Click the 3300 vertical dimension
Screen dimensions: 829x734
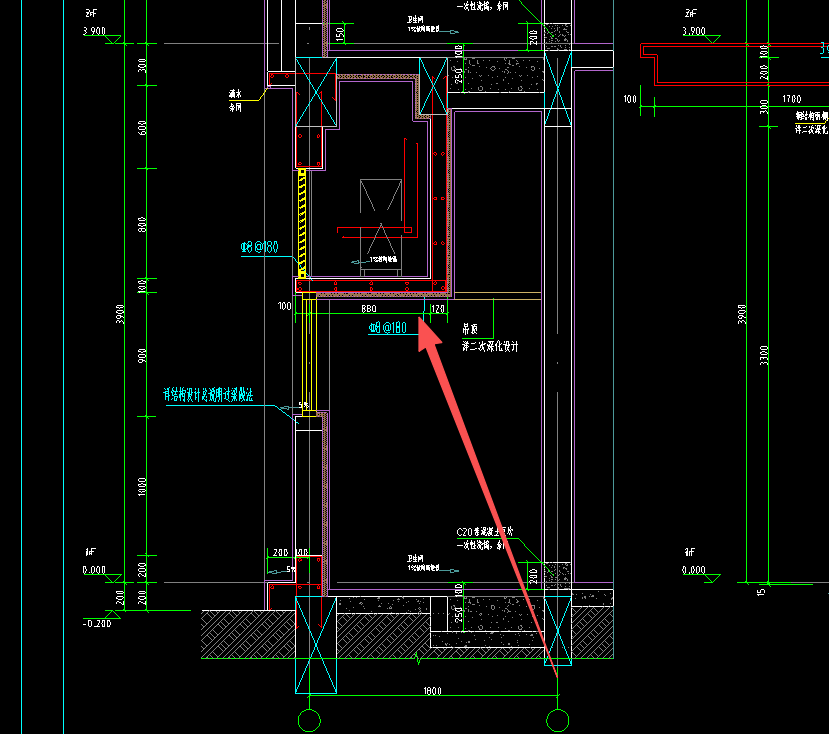pos(763,355)
